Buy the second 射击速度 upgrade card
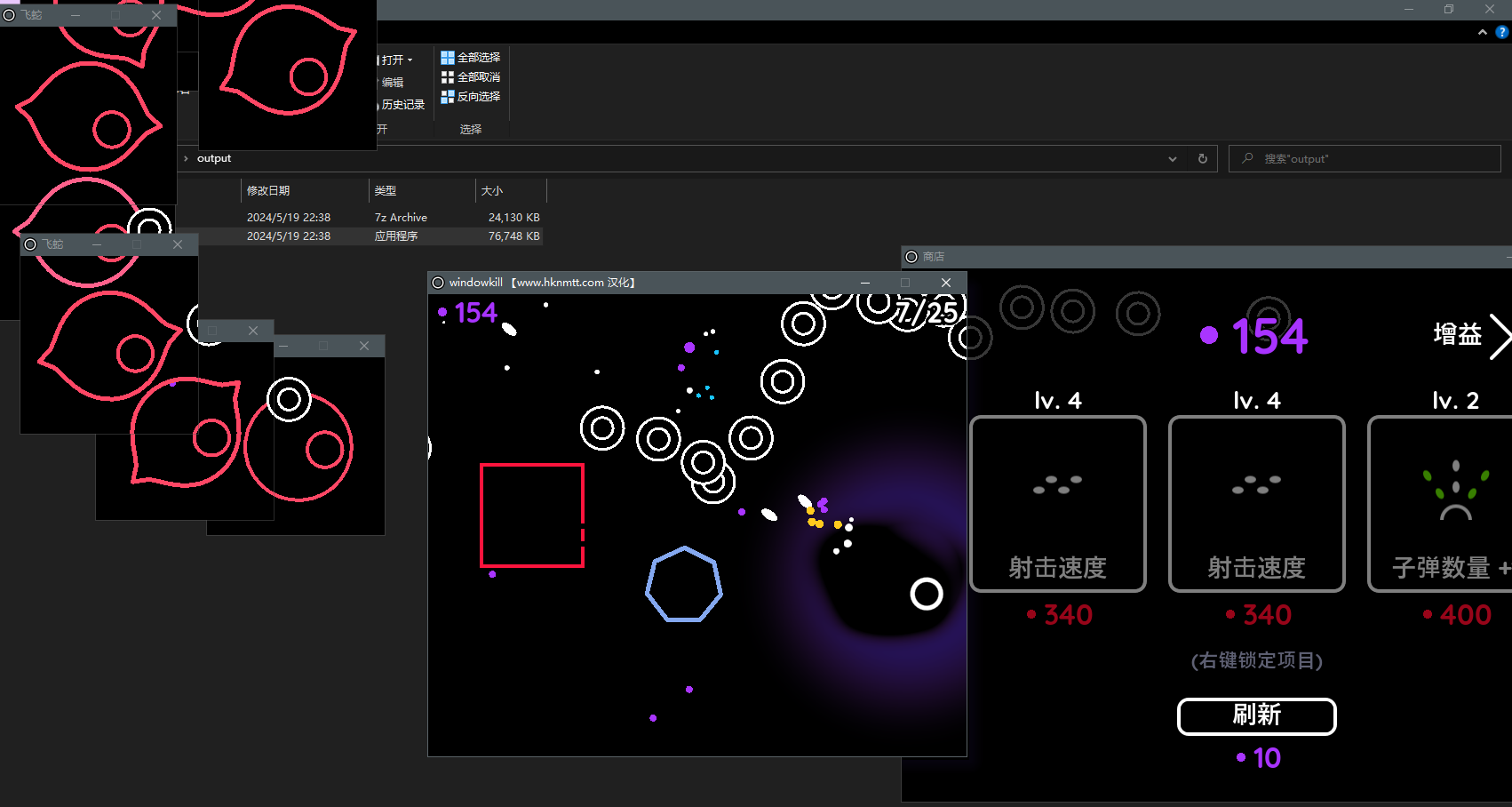Screen dimensions: 1512x807 tap(1257, 503)
